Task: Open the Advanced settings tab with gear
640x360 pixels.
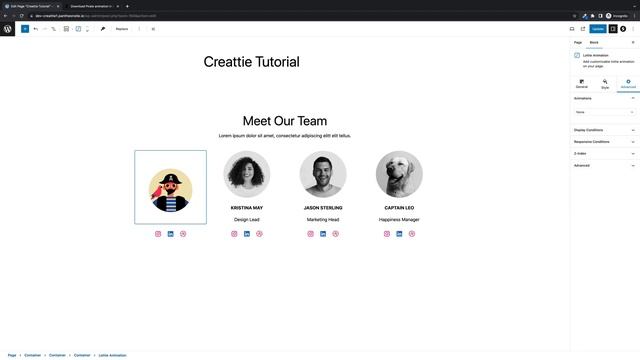Action: pos(628,84)
